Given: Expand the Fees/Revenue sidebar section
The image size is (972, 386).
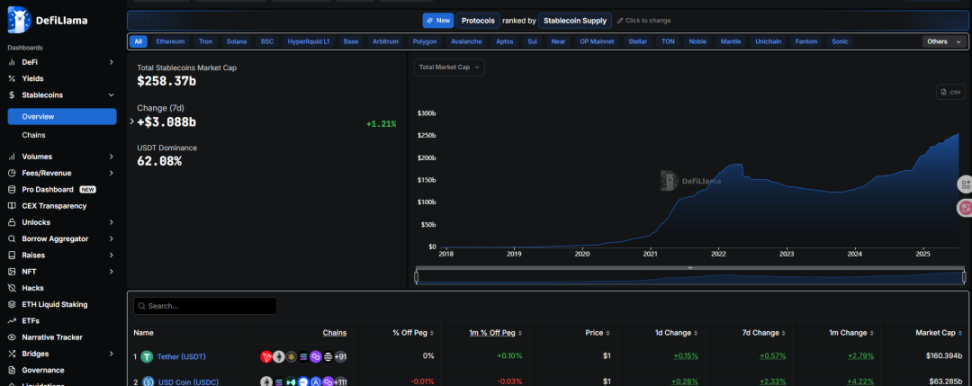Looking at the screenshot, I should coord(111,173).
